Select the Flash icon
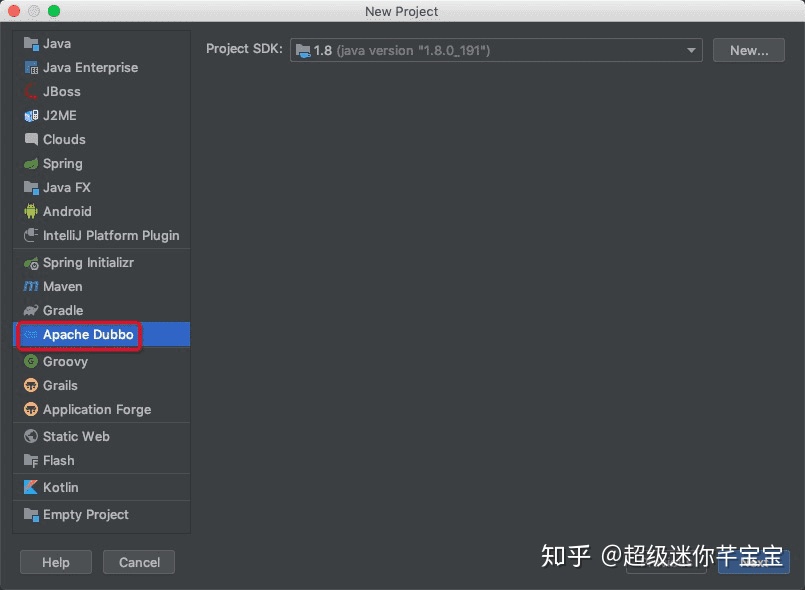The image size is (805, 590). 31,461
